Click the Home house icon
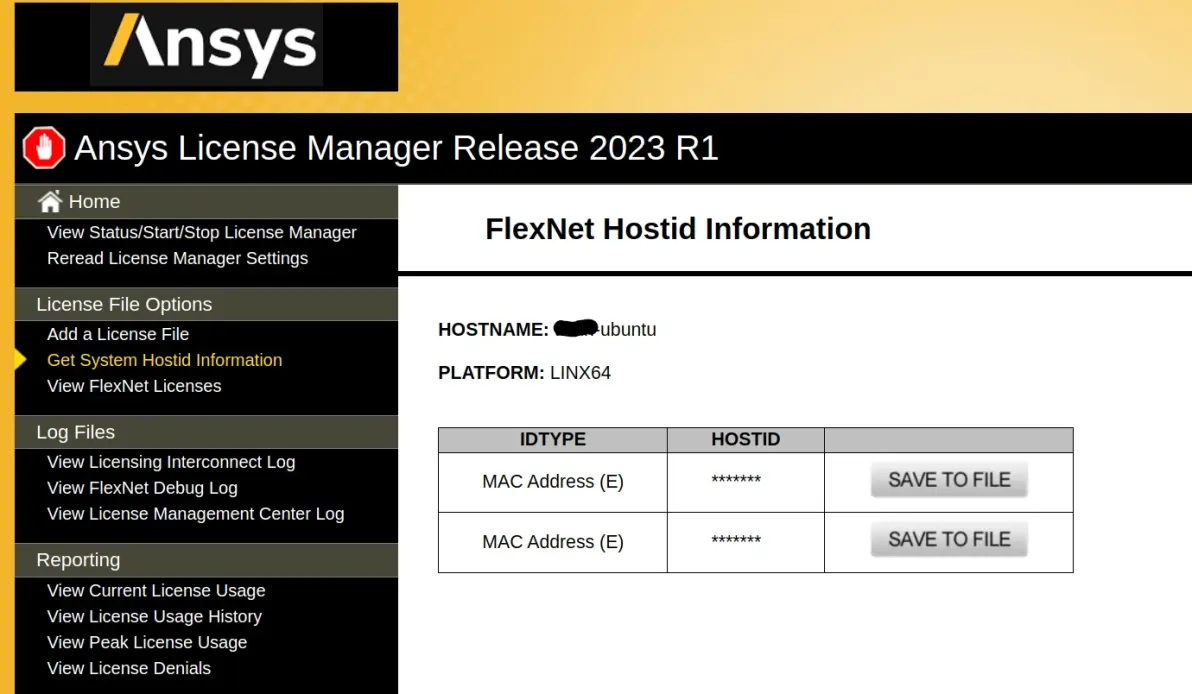This screenshot has height=694, width=1192. click(x=50, y=201)
